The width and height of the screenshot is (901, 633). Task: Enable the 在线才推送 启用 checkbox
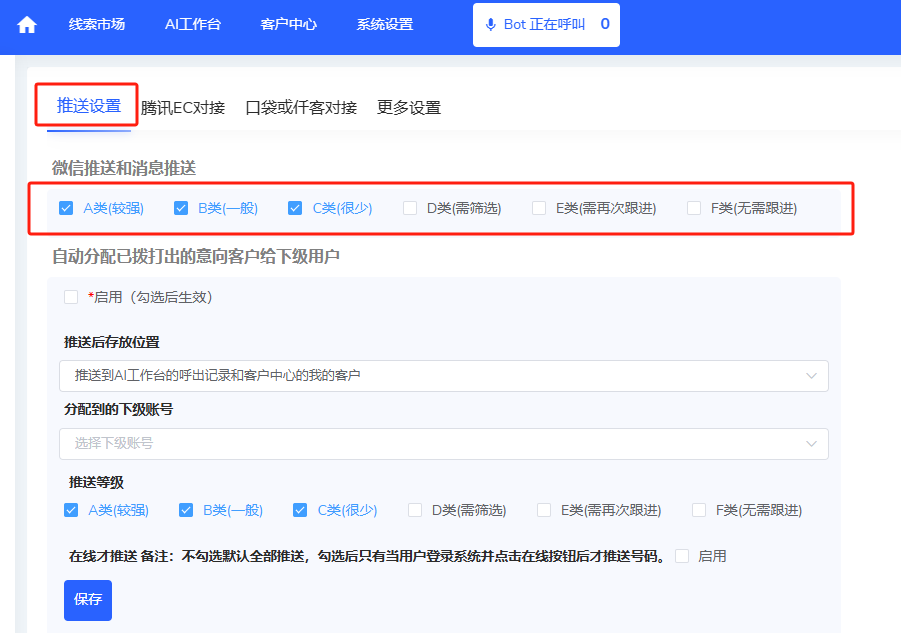[x=682, y=556]
